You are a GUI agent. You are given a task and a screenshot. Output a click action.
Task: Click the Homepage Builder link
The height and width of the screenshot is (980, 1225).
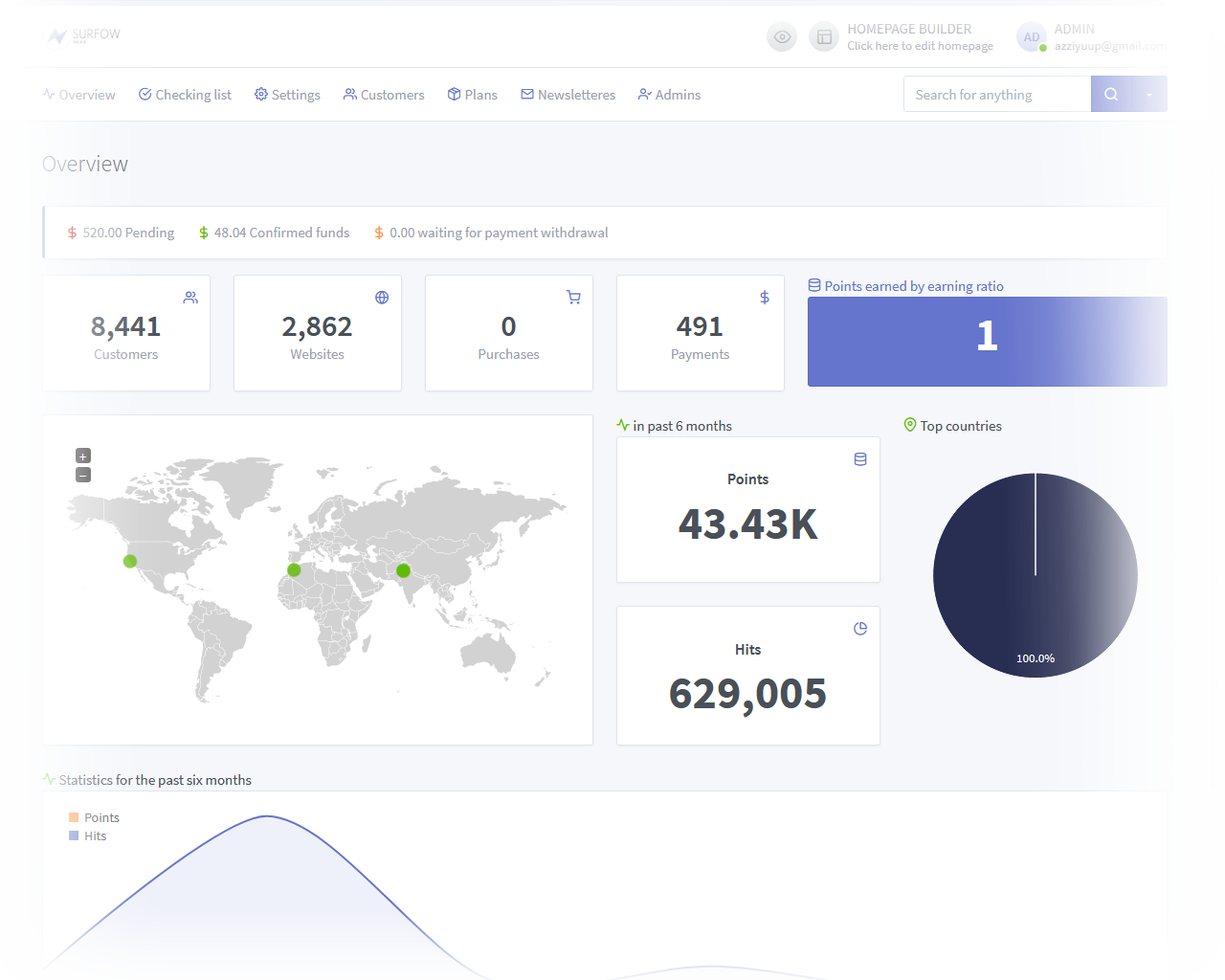point(920,37)
